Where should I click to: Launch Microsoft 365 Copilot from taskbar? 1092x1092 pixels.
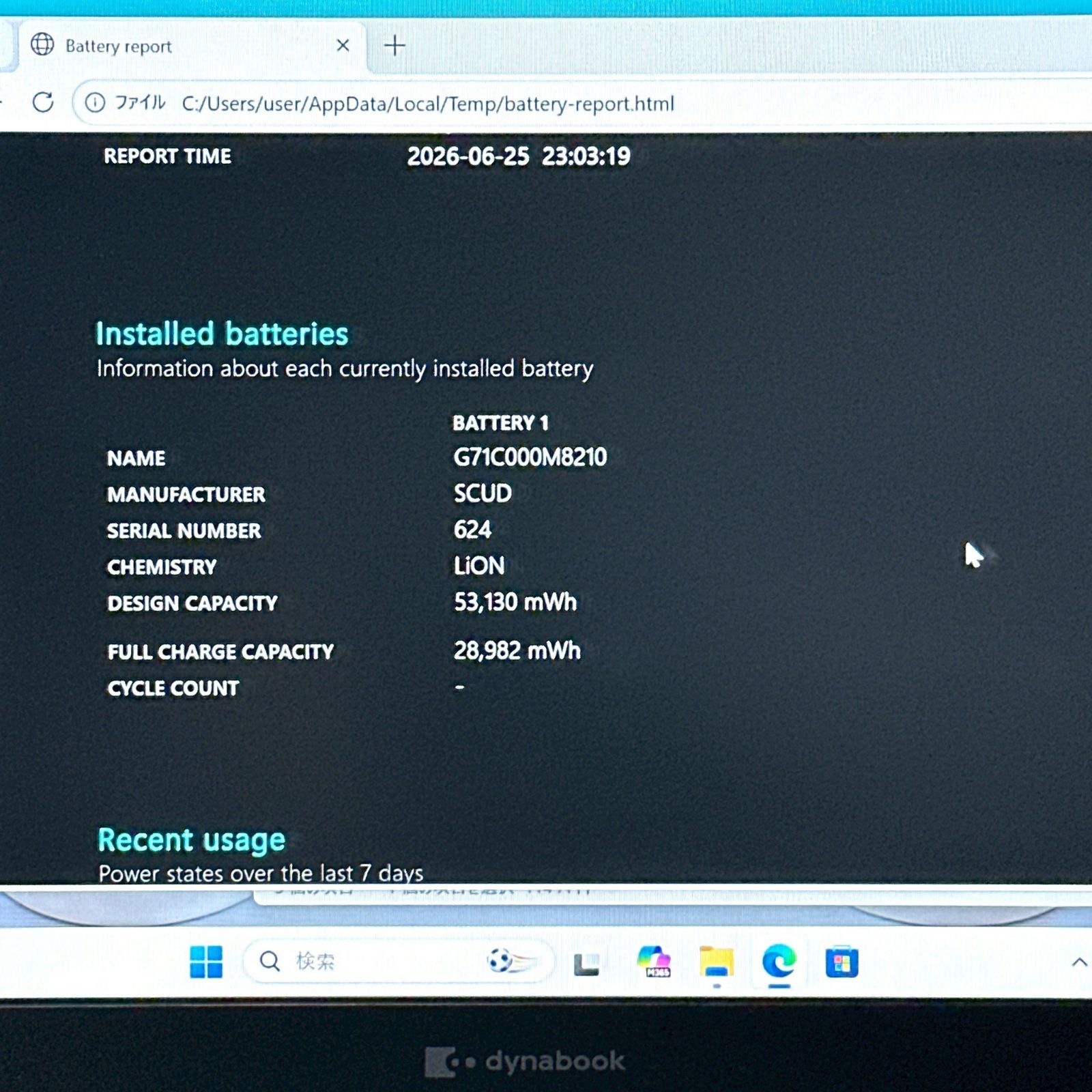654,962
